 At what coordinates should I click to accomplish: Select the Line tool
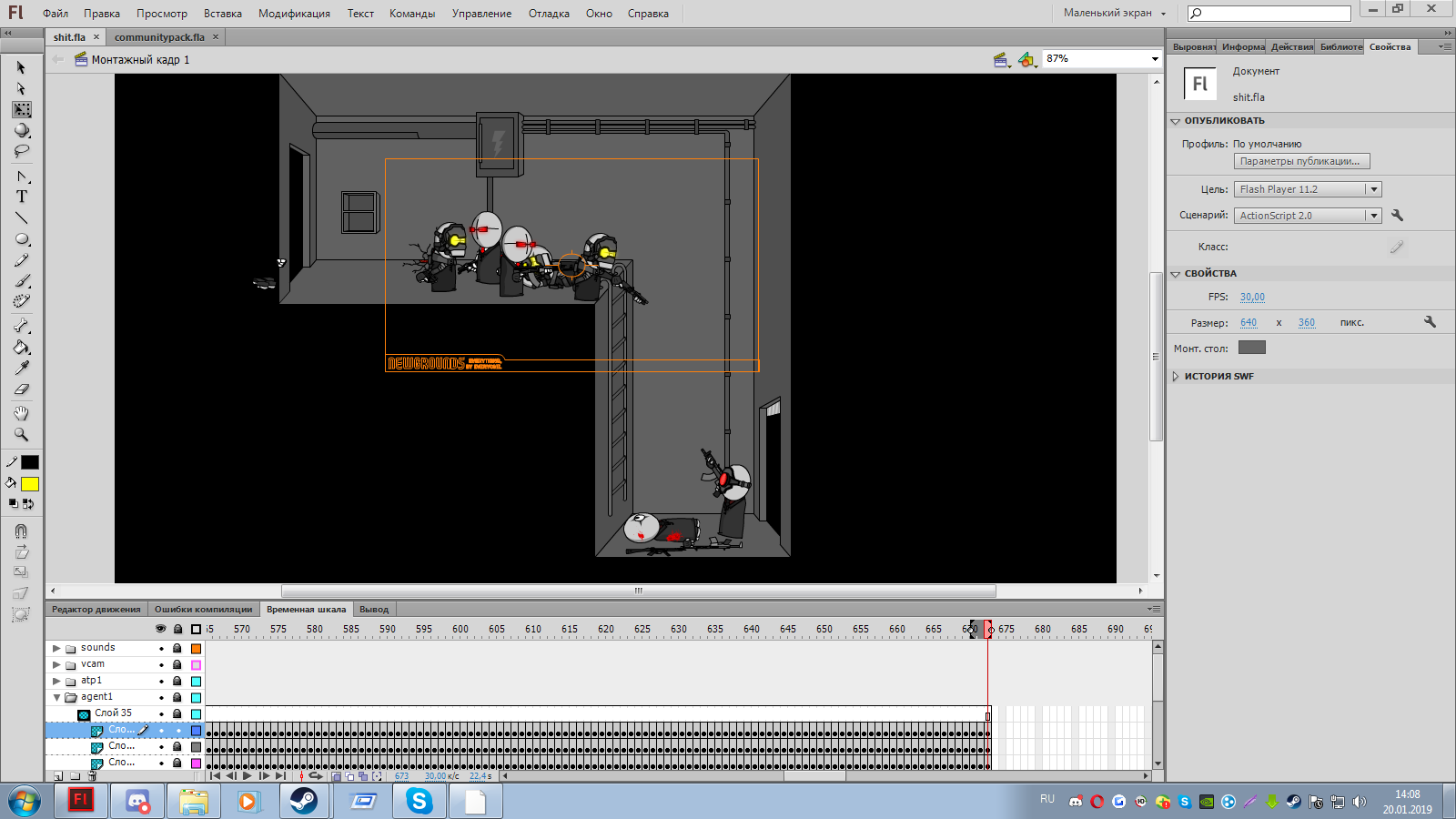[21, 218]
